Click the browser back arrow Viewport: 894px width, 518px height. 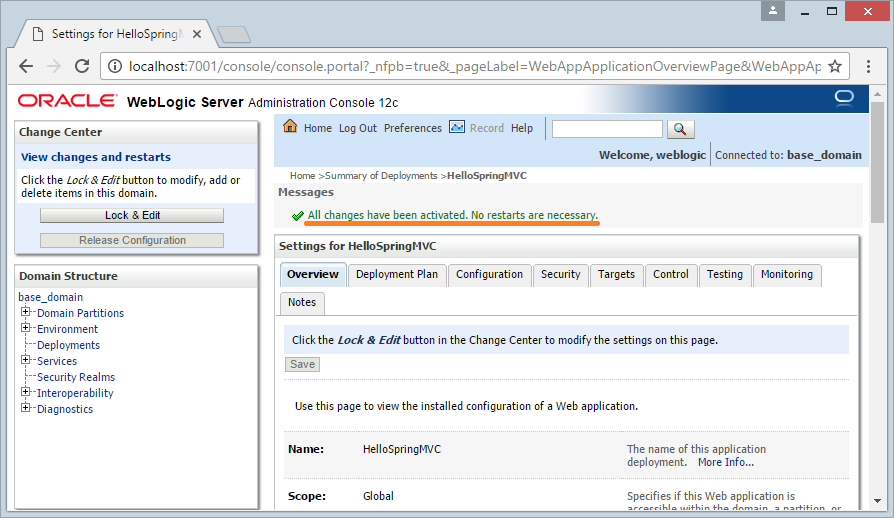pyautogui.click(x=26, y=66)
